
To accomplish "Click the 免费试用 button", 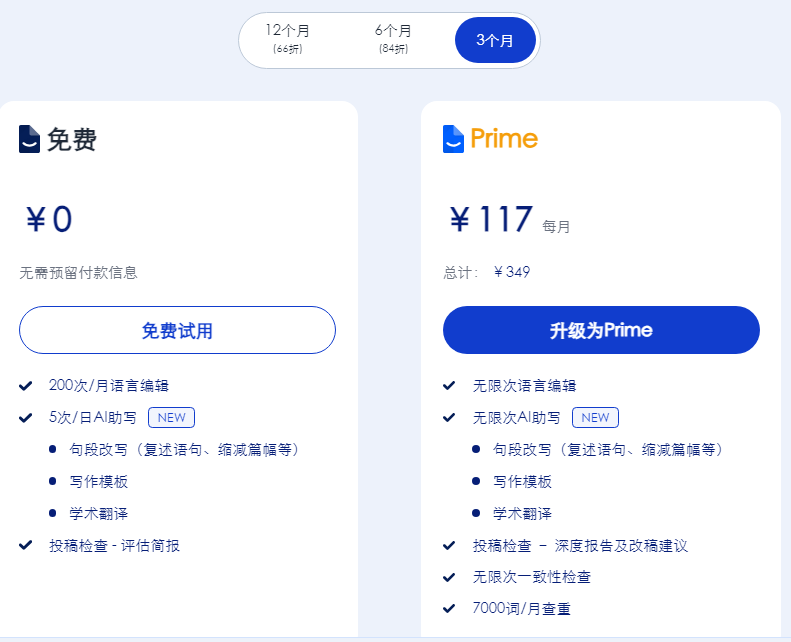I will [x=178, y=330].
